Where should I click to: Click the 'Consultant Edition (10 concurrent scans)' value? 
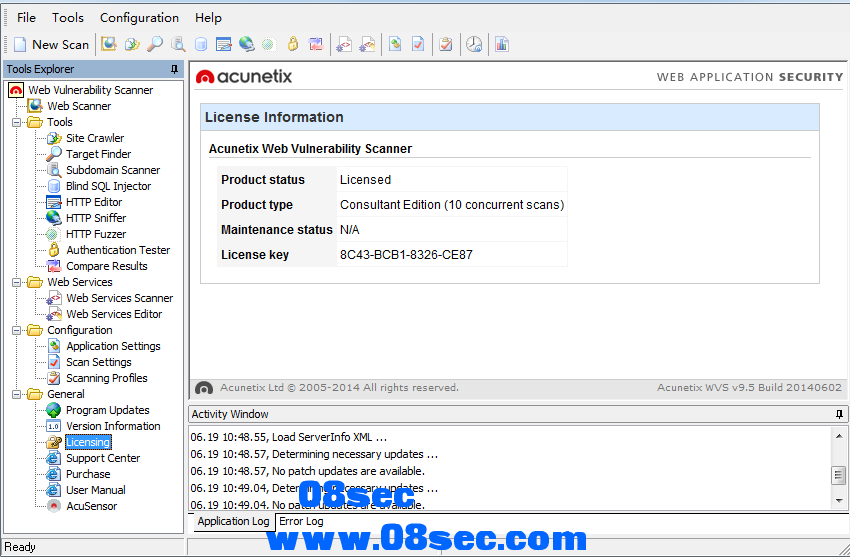(x=452, y=205)
